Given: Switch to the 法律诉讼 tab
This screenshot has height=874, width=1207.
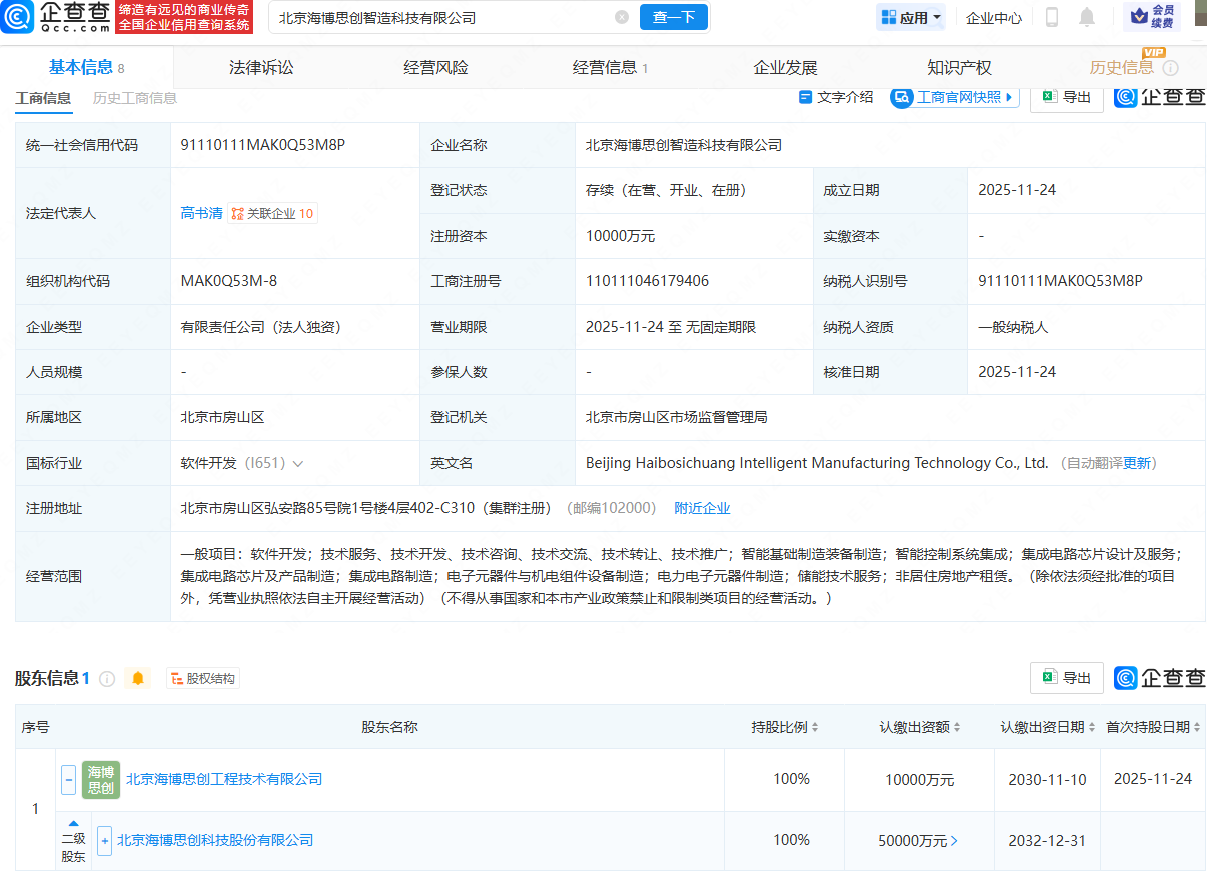Looking at the screenshot, I should pos(261,68).
